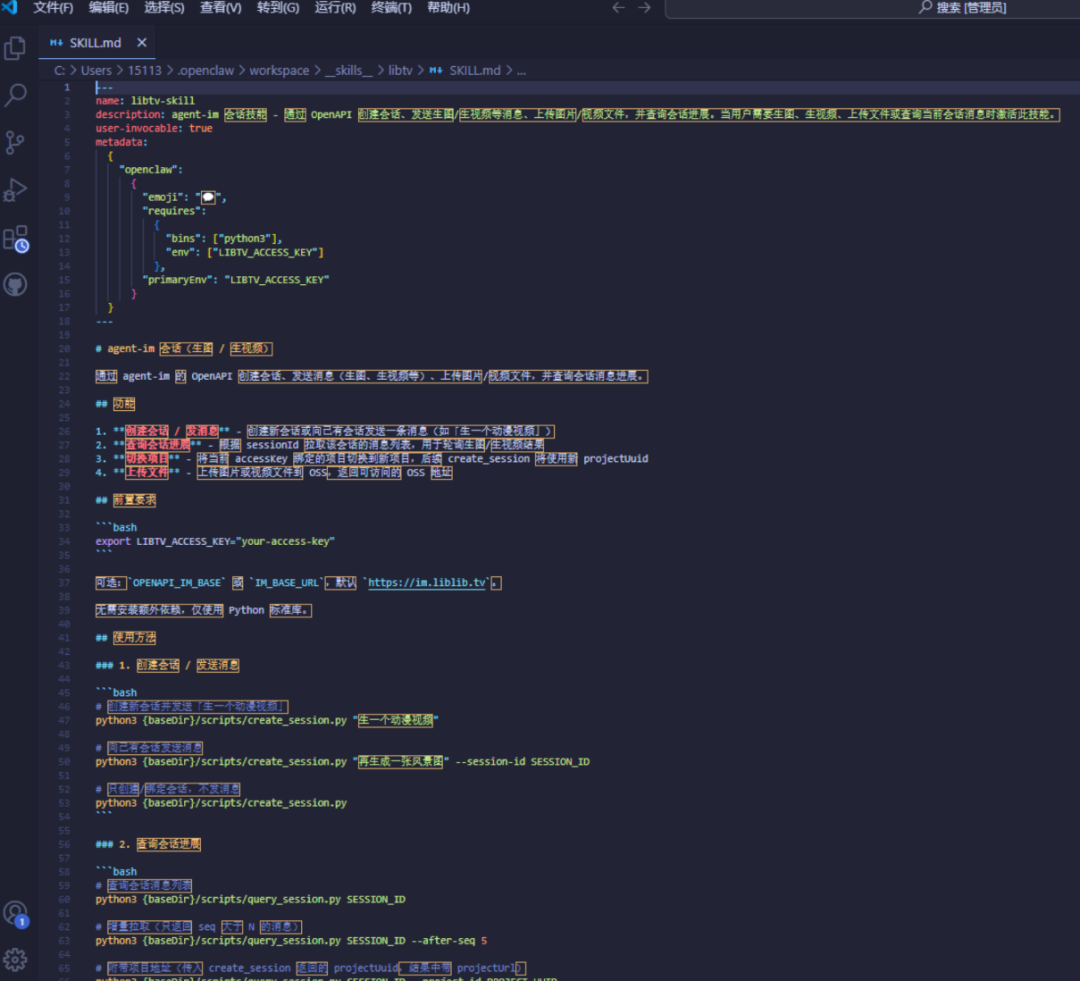
Task: Open the 帮助(H) menu
Action: click(x=448, y=8)
